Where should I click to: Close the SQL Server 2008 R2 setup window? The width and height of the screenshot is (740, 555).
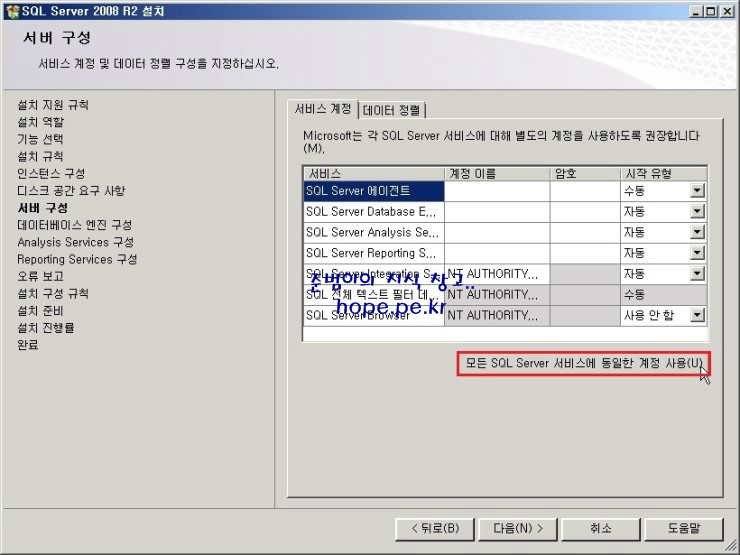tap(727, 11)
